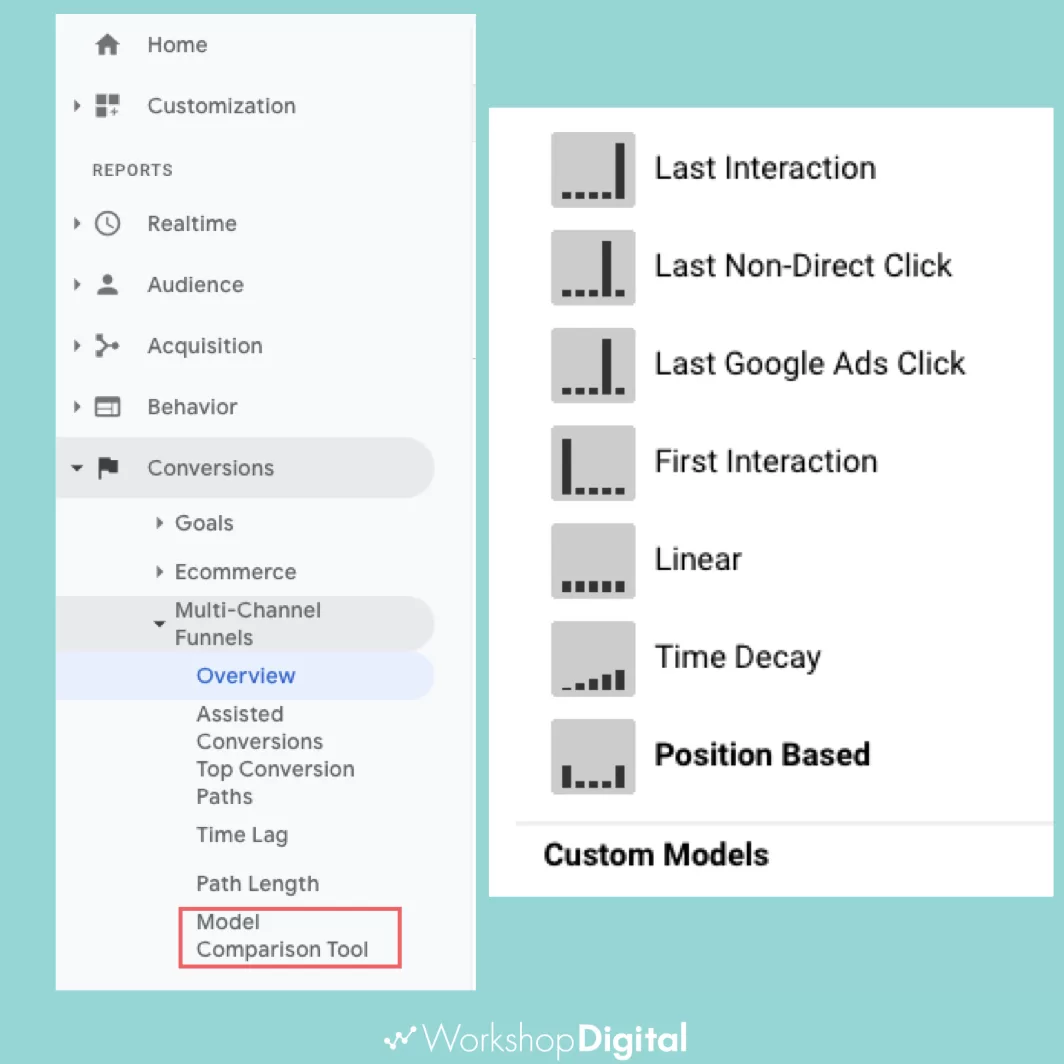The height and width of the screenshot is (1064, 1064).
Task: Choose the Linear model text
Action: (x=698, y=558)
